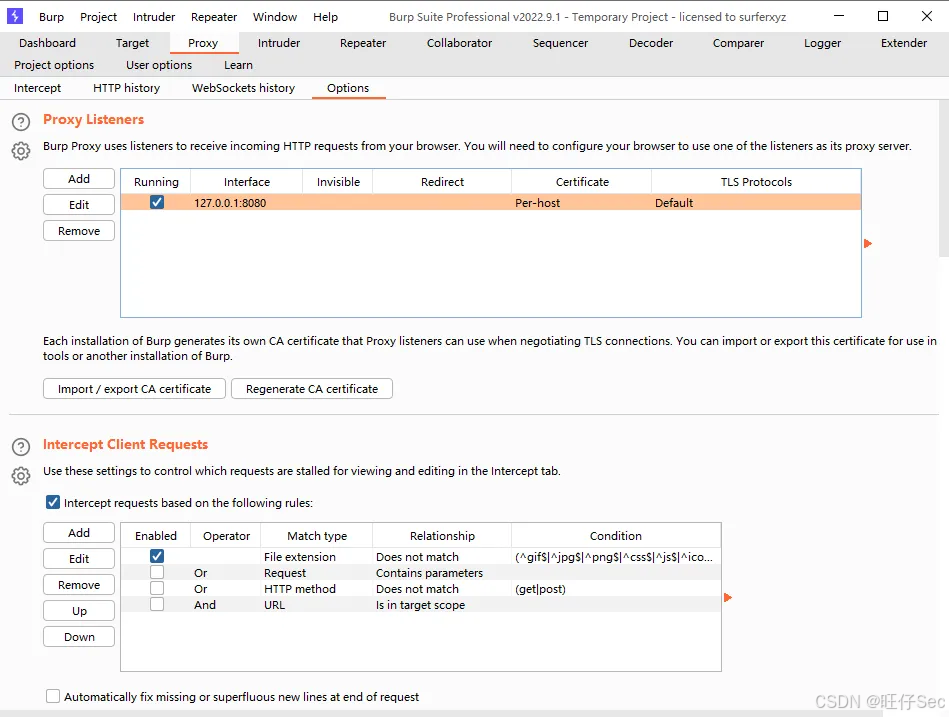Open help for Intercept Client Requests

[21, 447]
